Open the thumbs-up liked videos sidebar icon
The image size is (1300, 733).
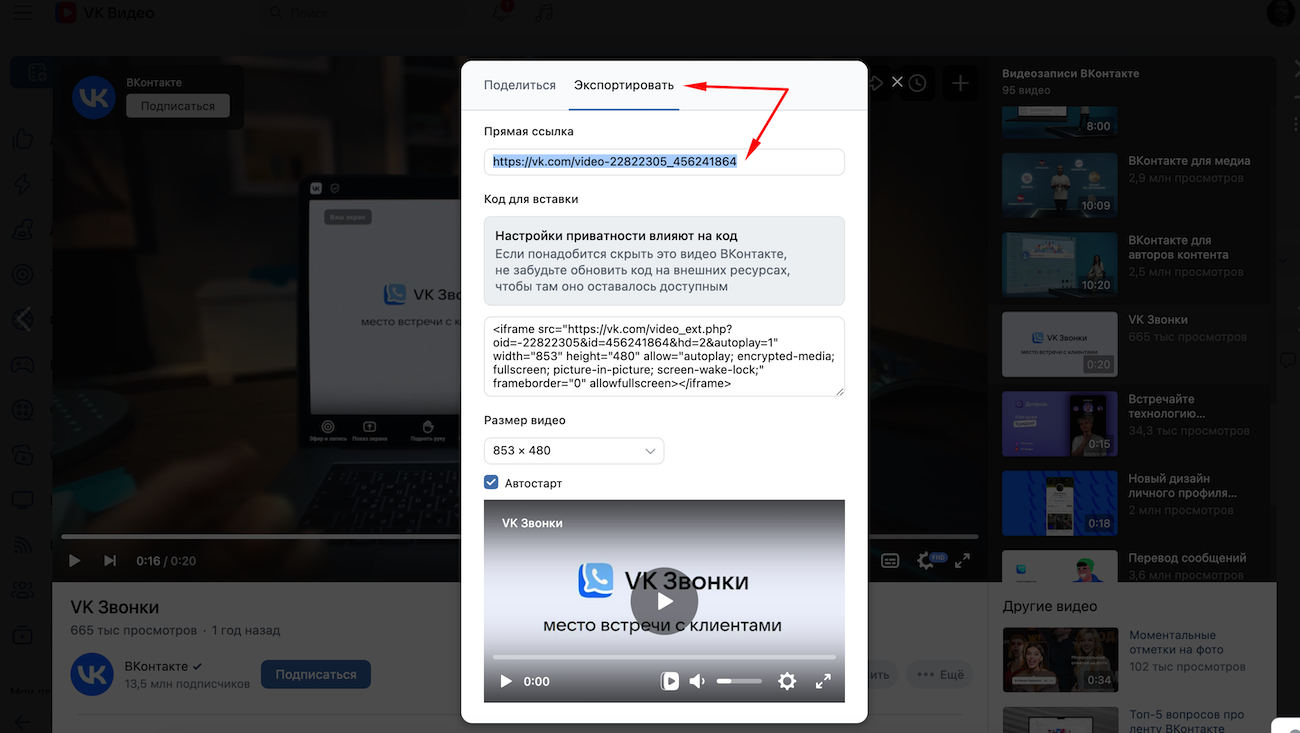tap(22, 139)
